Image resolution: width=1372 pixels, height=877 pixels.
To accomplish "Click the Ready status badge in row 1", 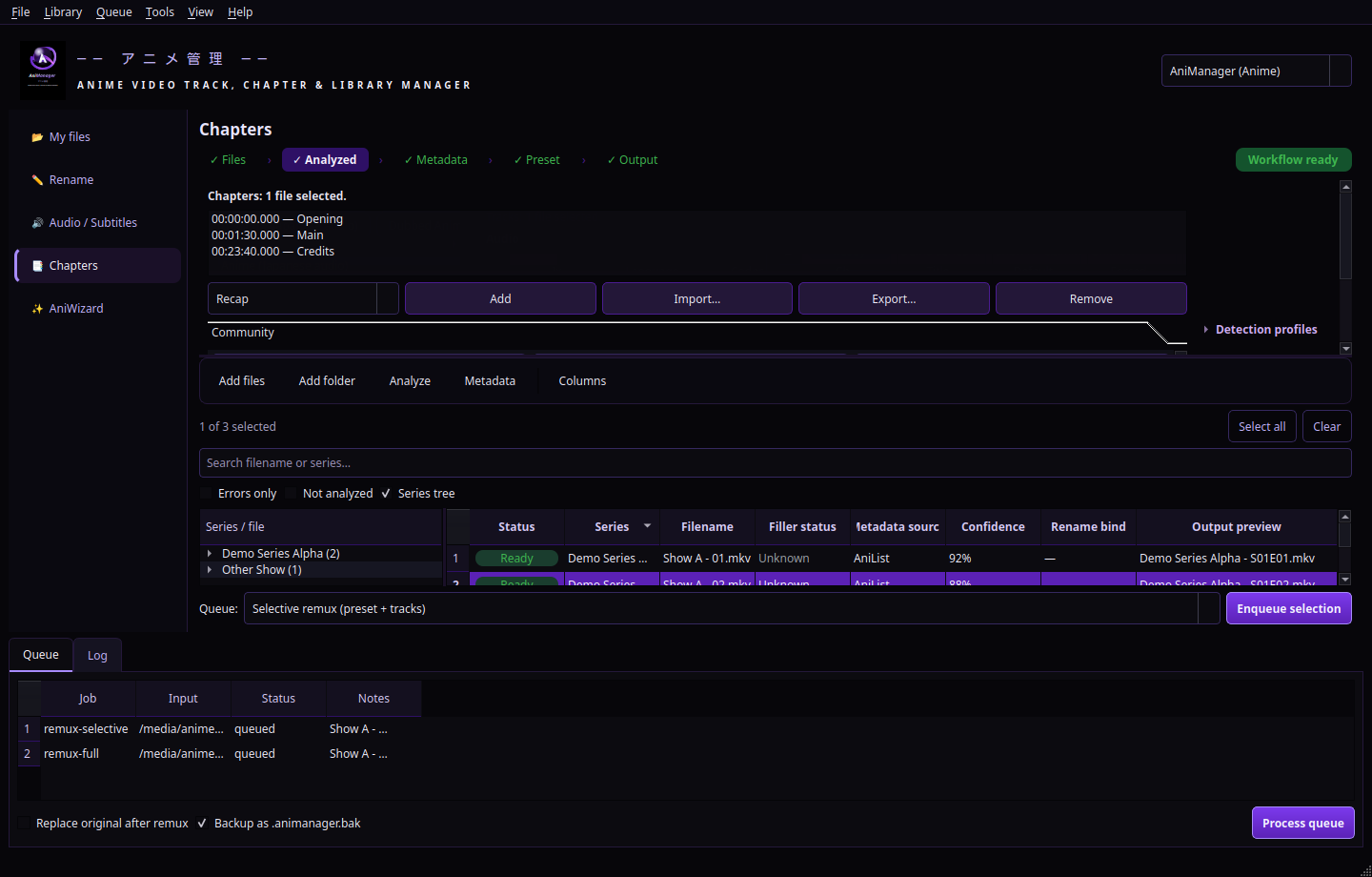I will 516,559.
